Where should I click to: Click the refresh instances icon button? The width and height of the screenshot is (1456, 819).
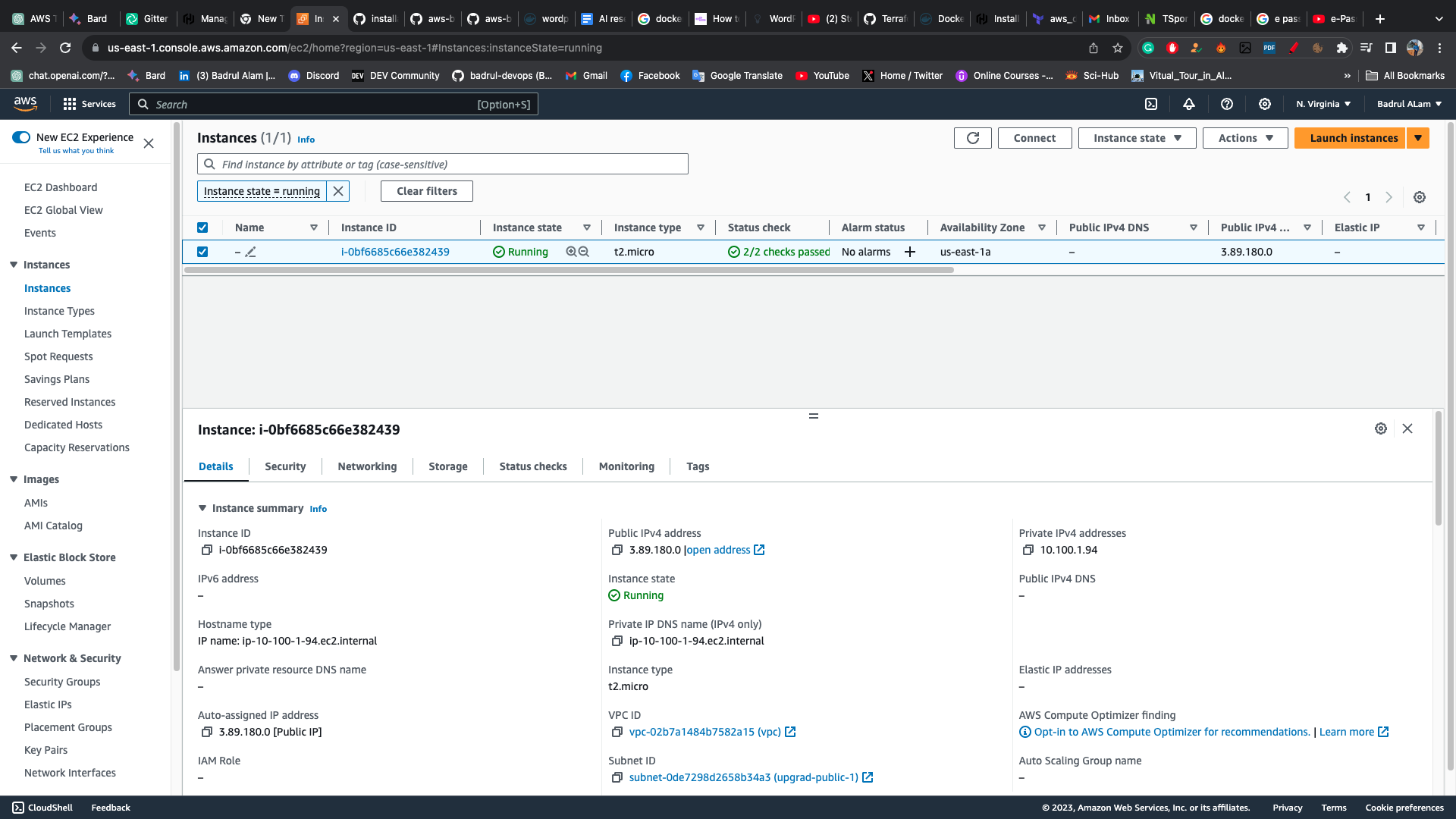click(x=973, y=138)
